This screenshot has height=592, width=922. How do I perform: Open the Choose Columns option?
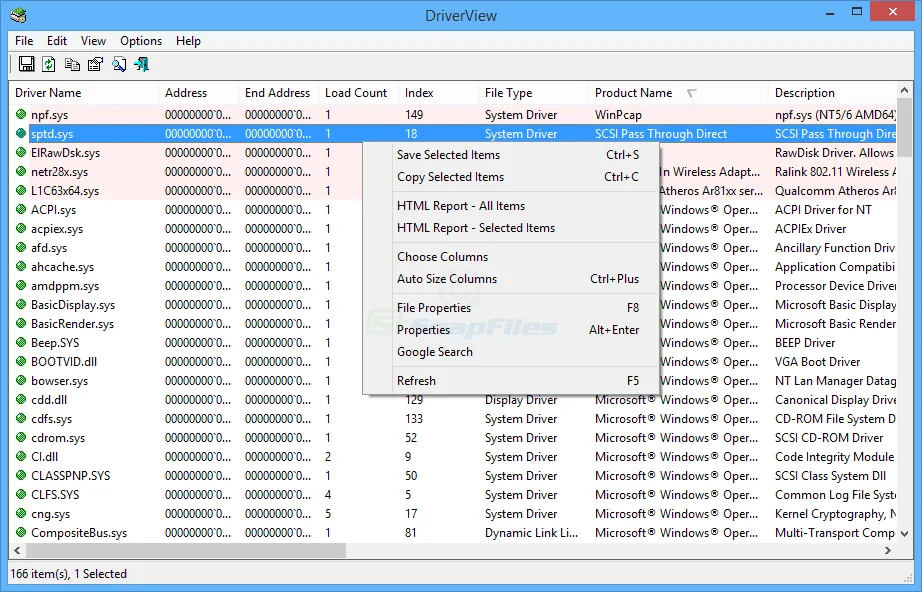coord(510,257)
